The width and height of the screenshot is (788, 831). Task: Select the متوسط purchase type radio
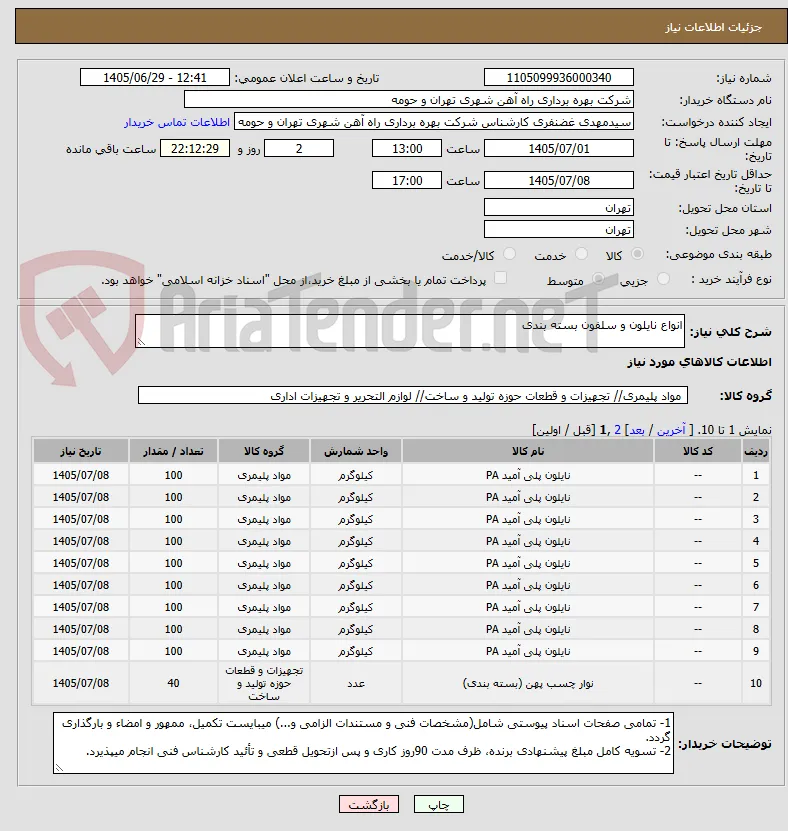coord(598,278)
